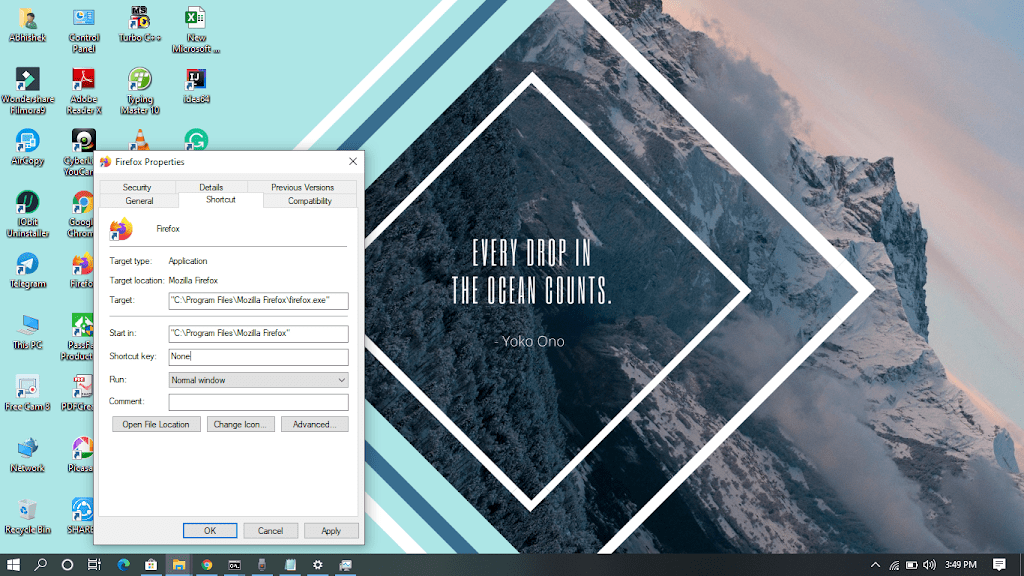Open the Run window mode dropdown
The image size is (1024, 576).
[258, 380]
